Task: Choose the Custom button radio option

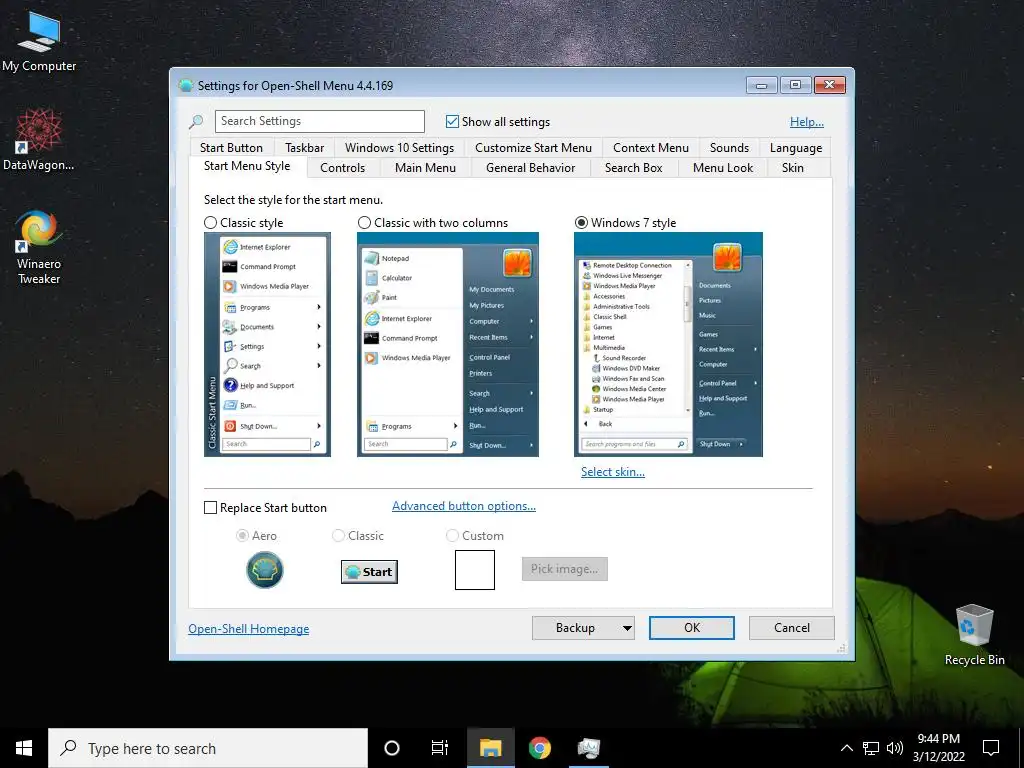Action: tap(452, 536)
